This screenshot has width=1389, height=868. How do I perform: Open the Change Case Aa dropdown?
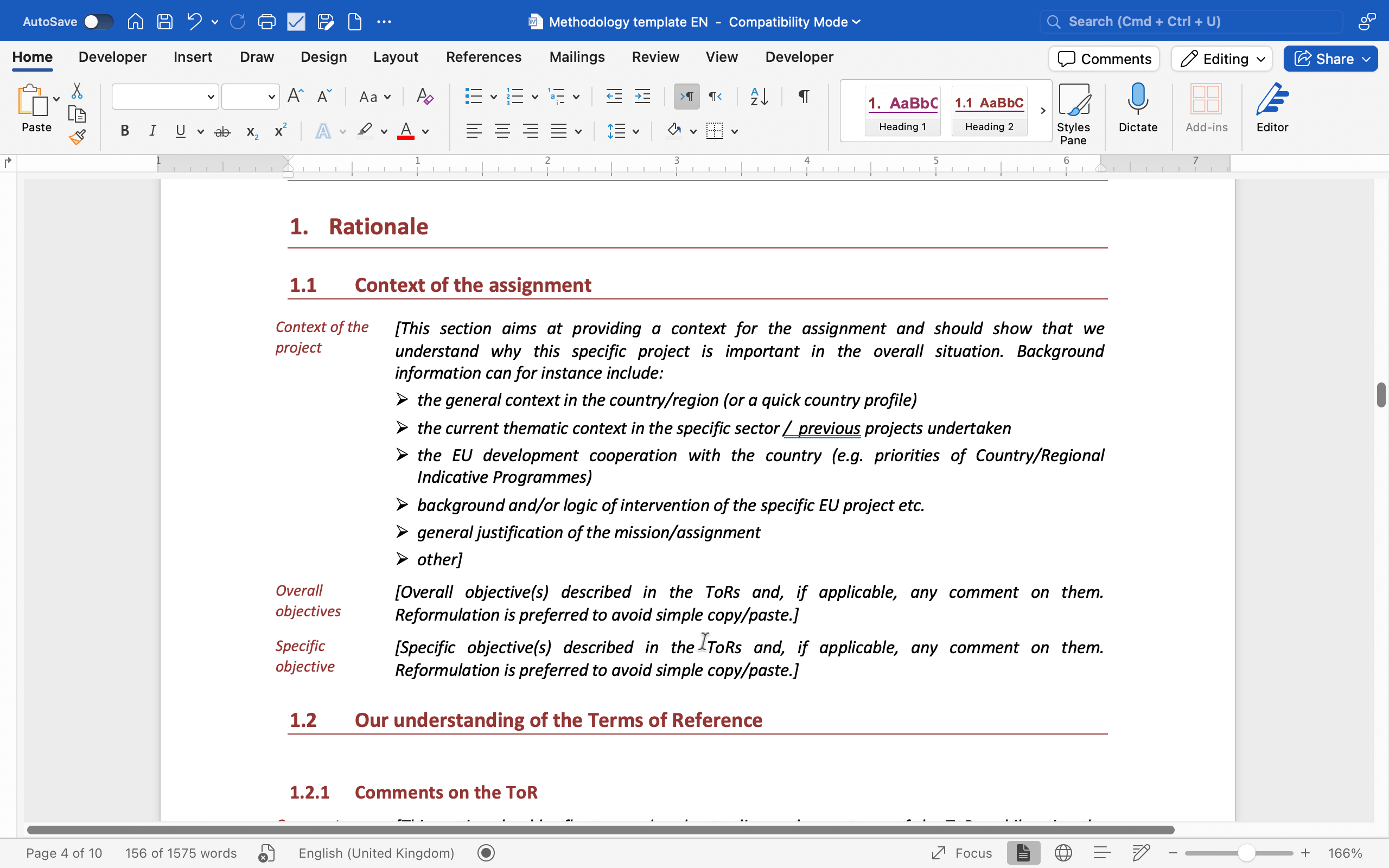coord(375,97)
